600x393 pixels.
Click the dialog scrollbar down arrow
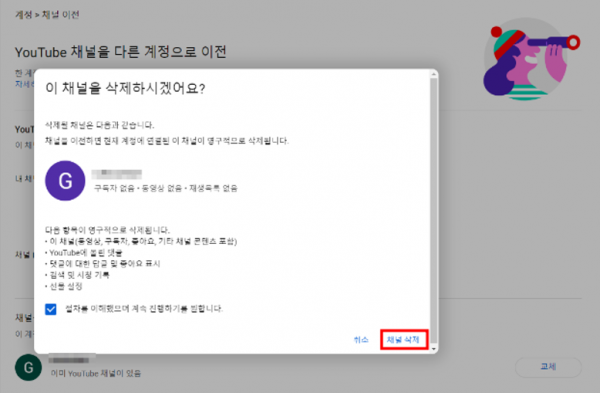point(434,349)
